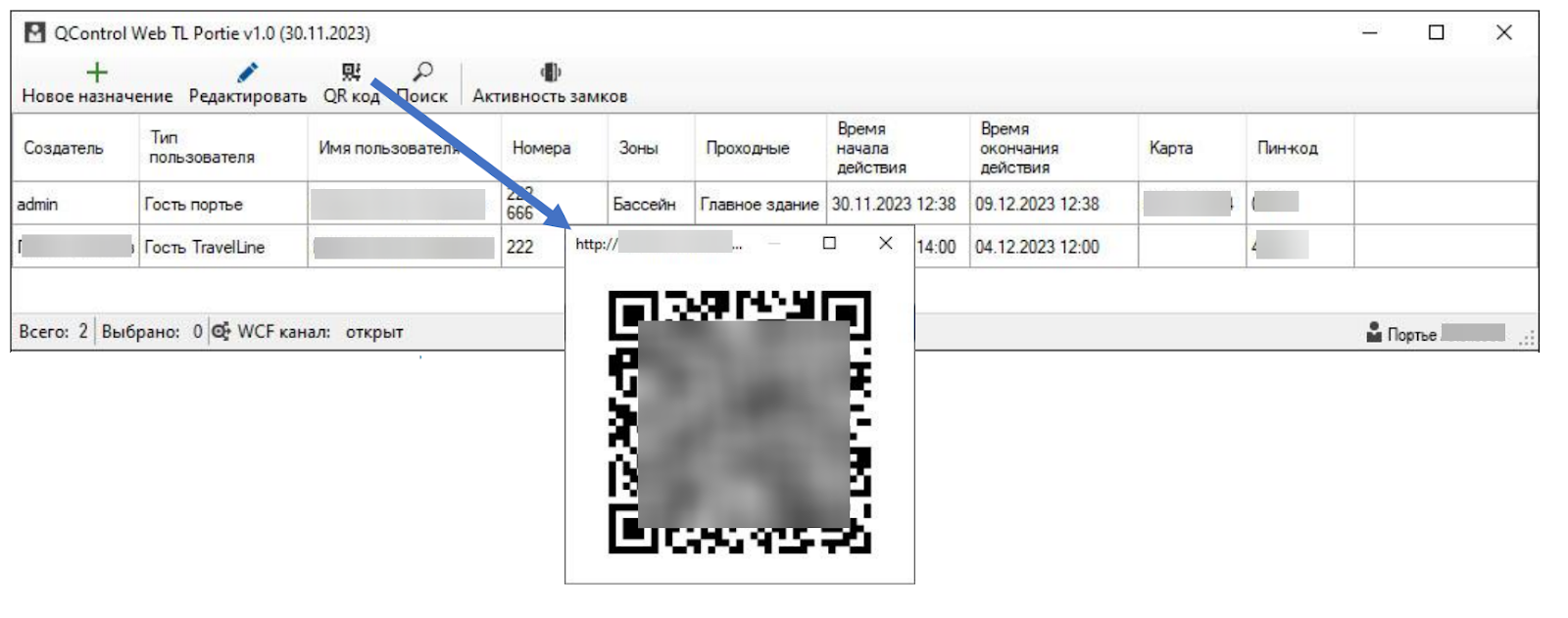The width and height of the screenshot is (1568, 618).
Task: Click the QR code image in popup
Action: (x=740, y=422)
